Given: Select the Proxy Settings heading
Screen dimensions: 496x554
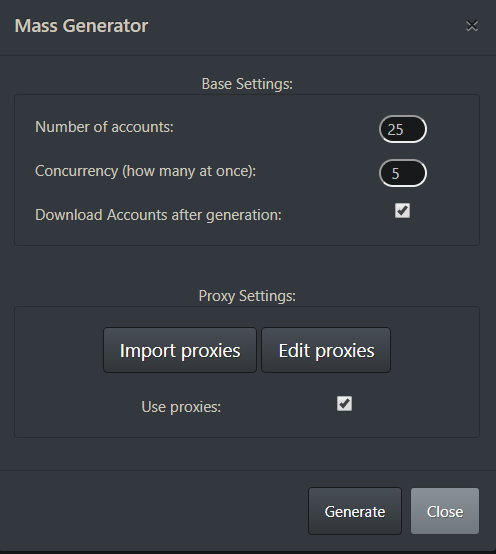Looking at the screenshot, I should click(247, 296).
